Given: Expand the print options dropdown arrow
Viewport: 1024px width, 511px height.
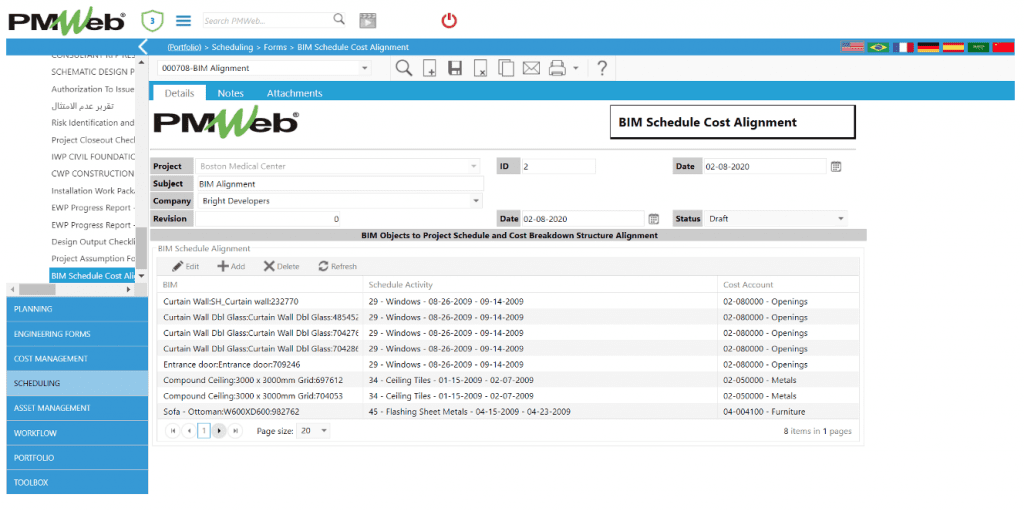Looking at the screenshot, I should (575, 68).
